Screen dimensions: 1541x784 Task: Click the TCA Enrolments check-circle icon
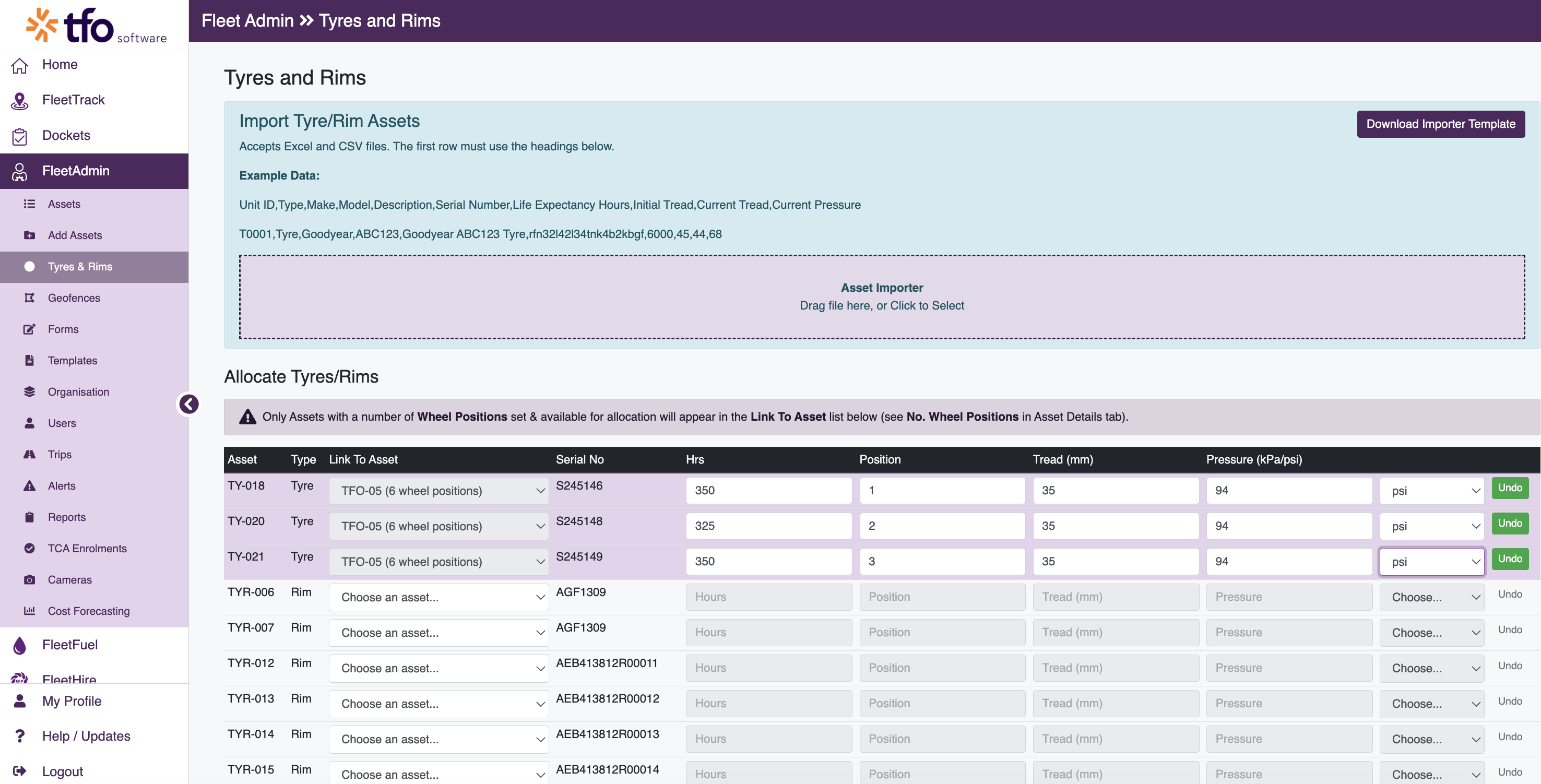point(29,548)
